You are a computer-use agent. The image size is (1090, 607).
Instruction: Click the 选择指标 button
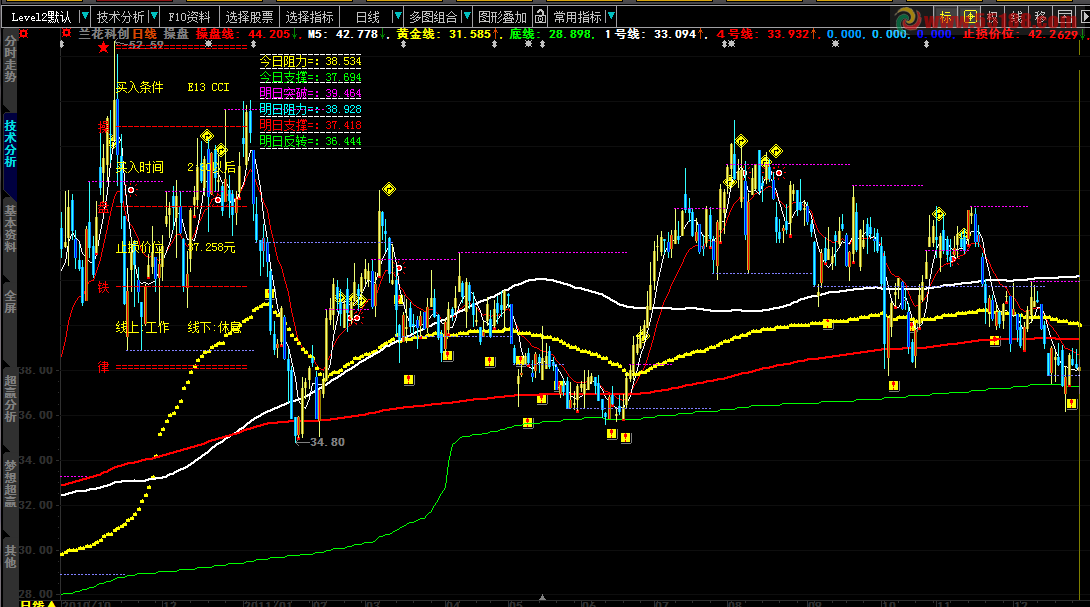[x=309, y=17]
